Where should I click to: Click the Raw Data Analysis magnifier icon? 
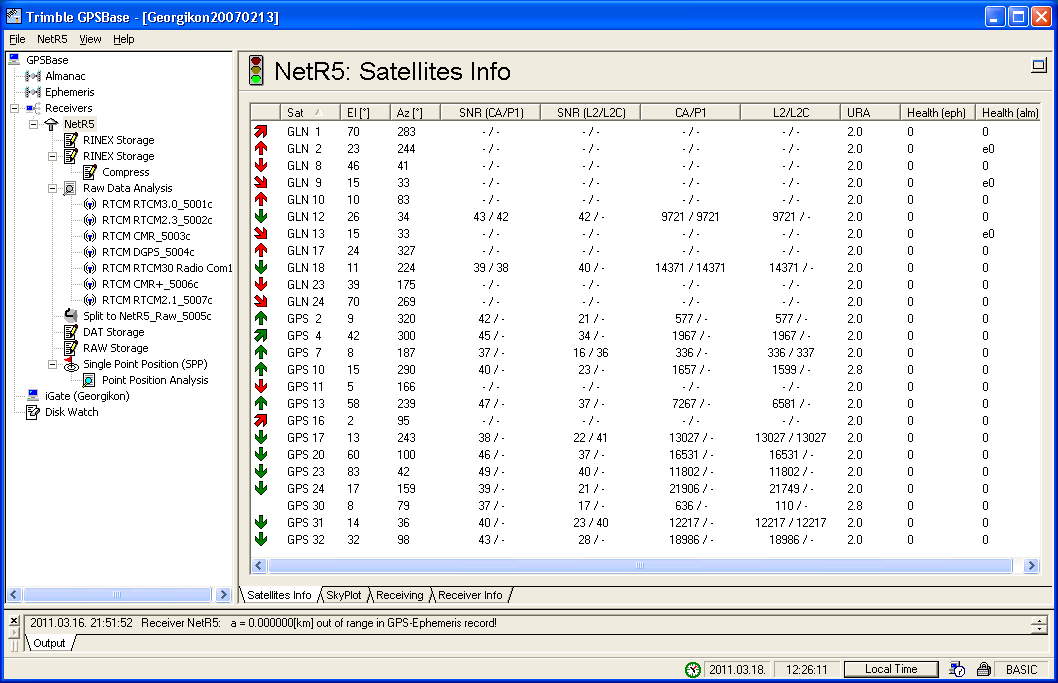pos(70,188)
